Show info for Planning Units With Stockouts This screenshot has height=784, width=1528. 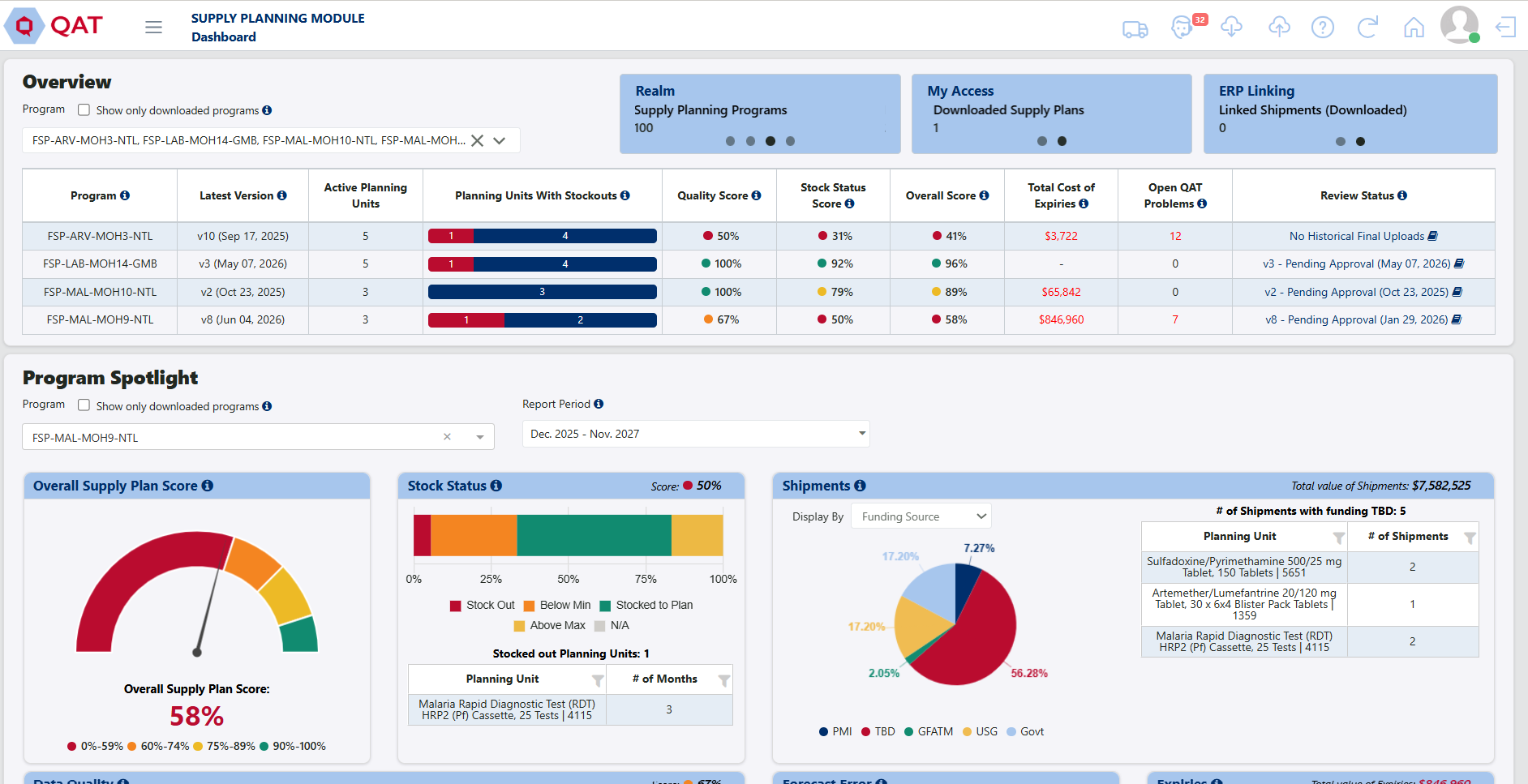pos(625,195)
